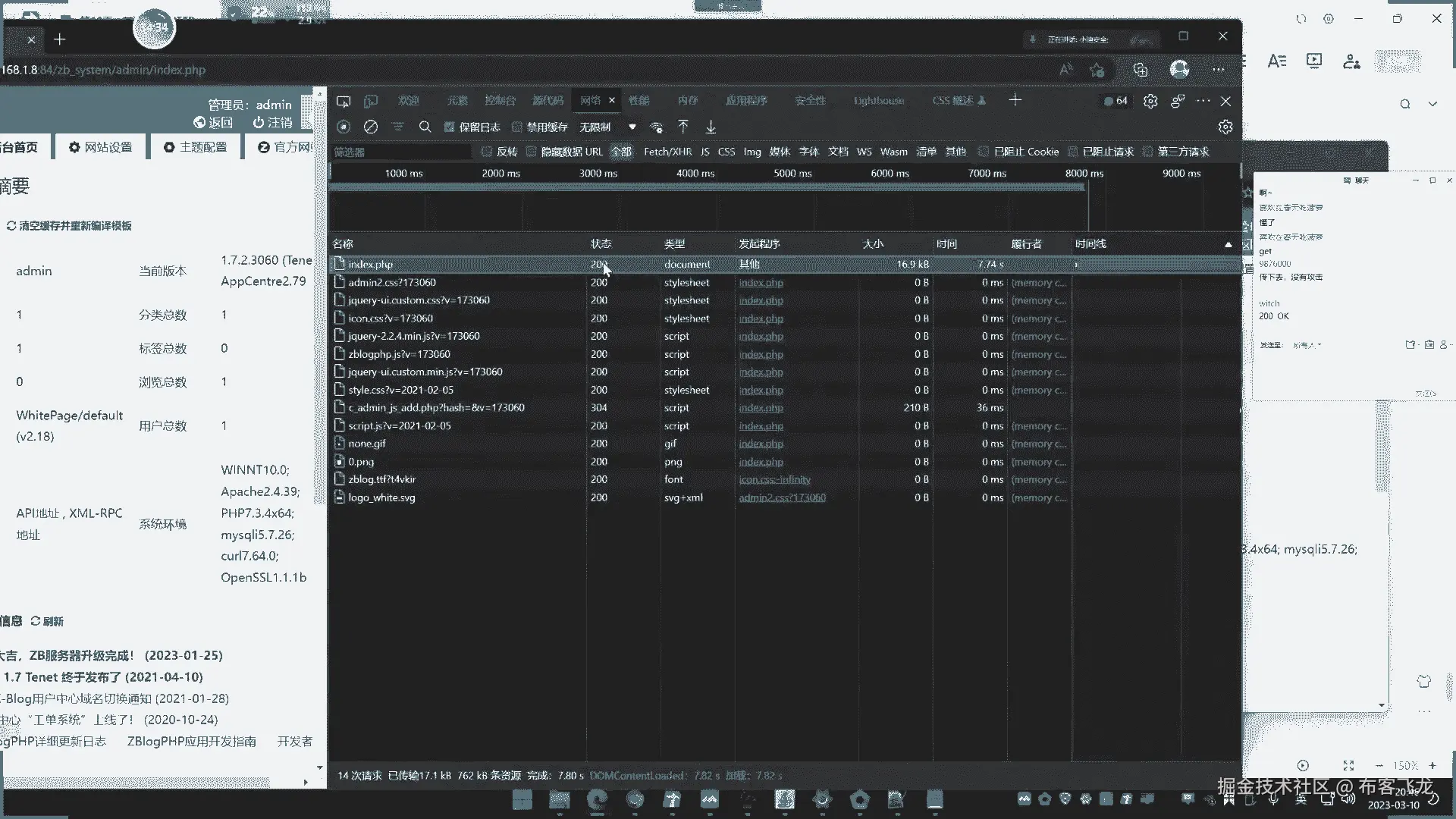This screenshot has height=819, width=1456.
Task: Click the export HAR download arrow
Action: point(711,127)
